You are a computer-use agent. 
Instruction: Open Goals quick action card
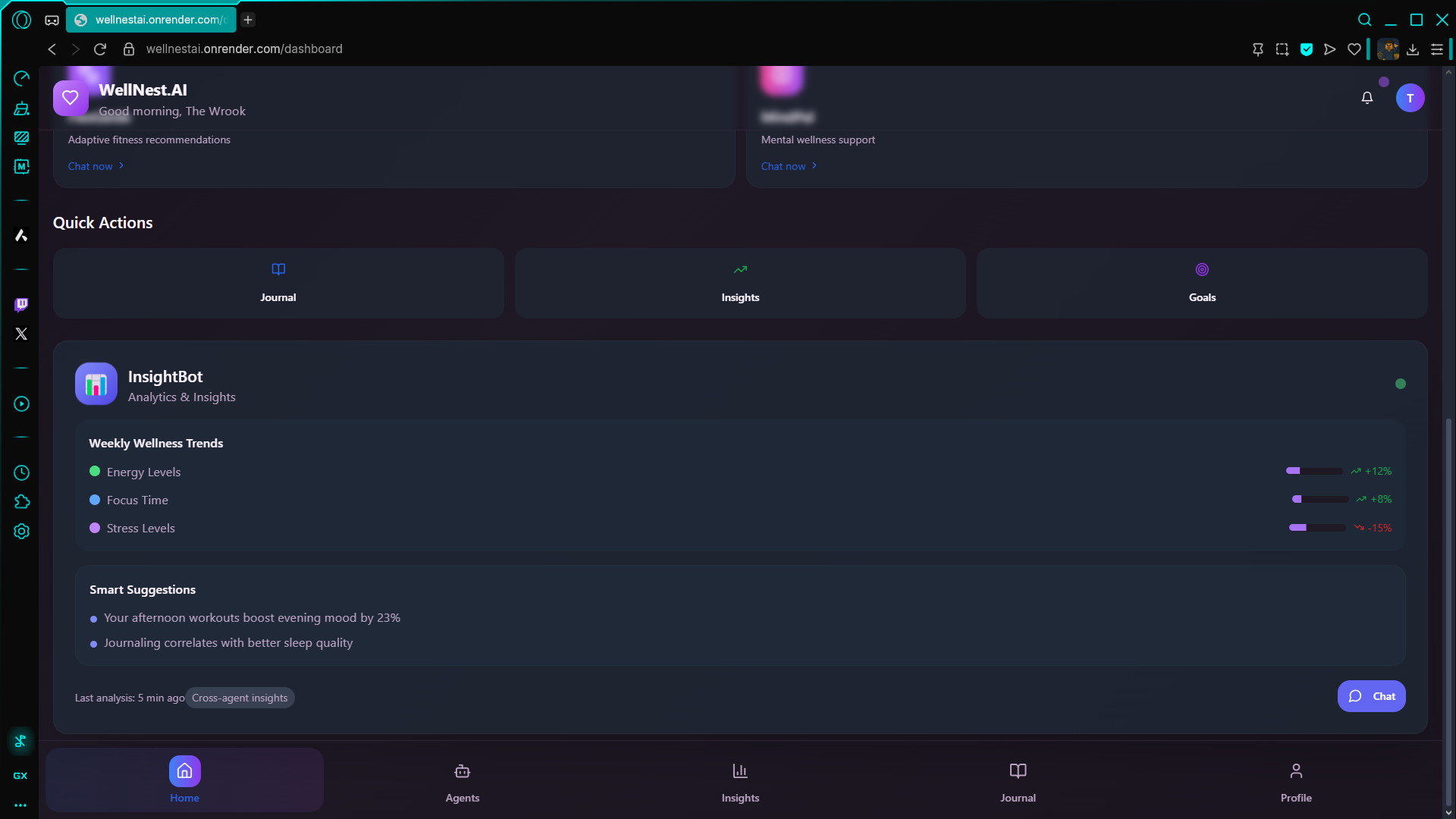[1202, 283]
